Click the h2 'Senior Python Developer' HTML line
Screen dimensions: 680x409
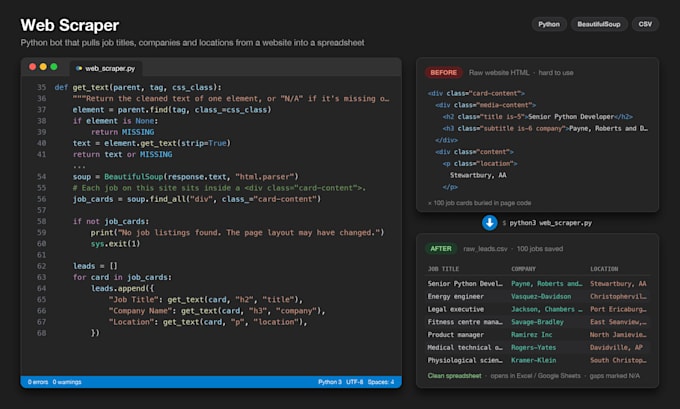538,117
